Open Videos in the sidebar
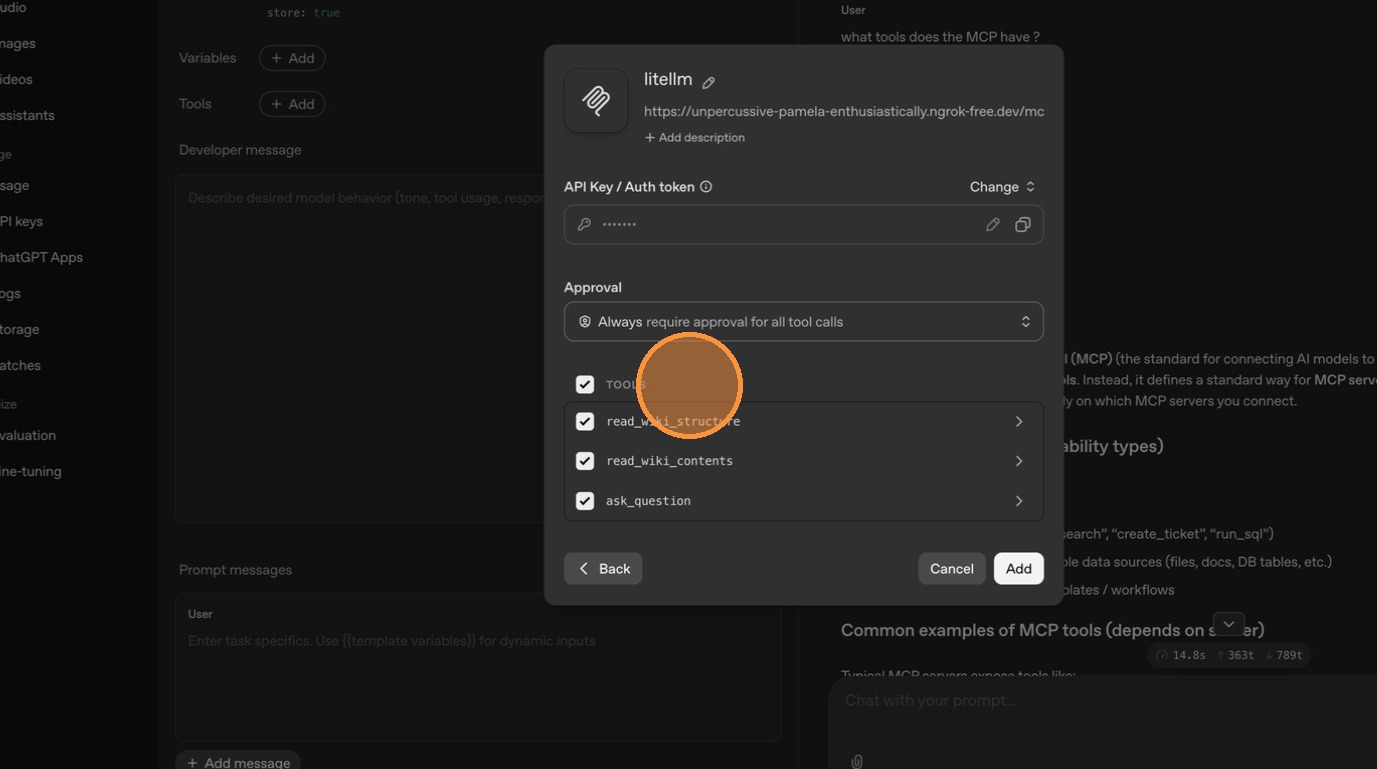Viewport: 1377px width, 769px height. coord(16,79)
